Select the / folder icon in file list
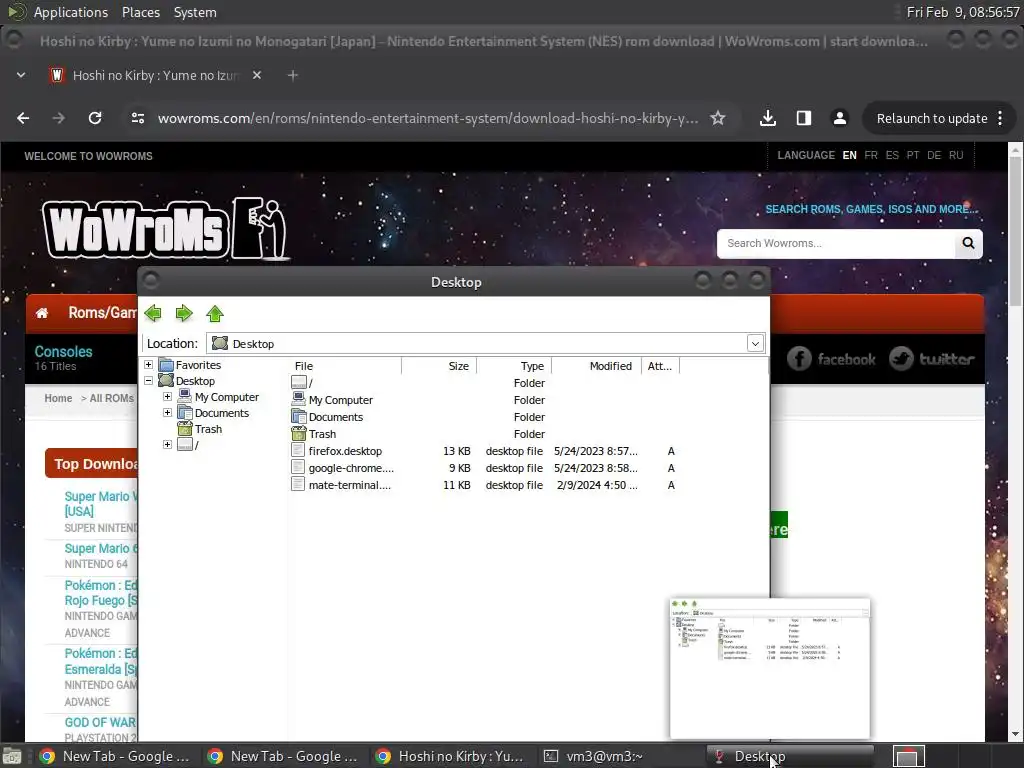 click(299, 383)
